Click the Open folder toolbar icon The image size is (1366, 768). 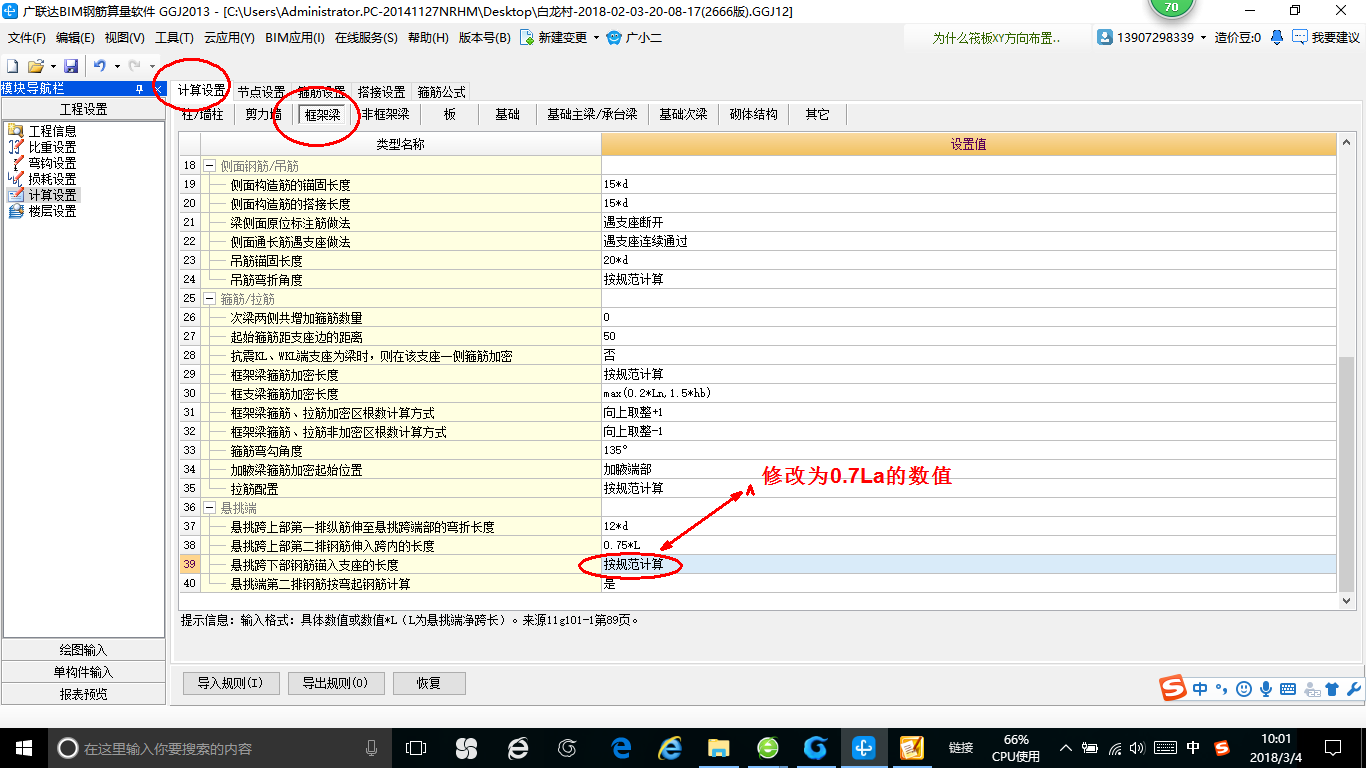tap(35, 66)
